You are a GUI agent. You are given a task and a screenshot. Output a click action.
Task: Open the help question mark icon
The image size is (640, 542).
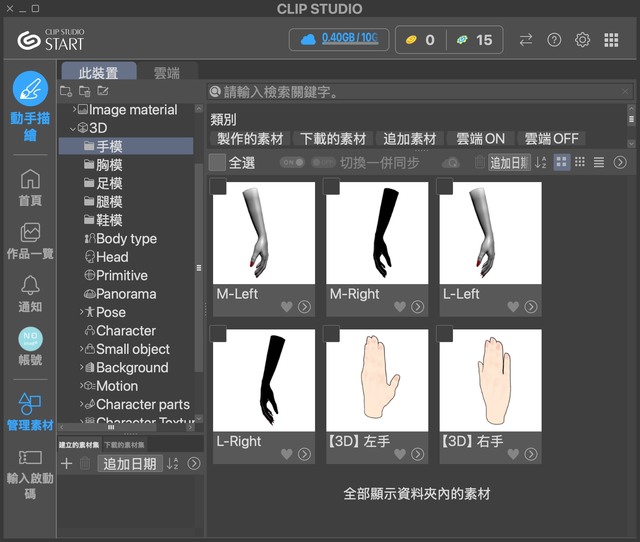(554, 40)
